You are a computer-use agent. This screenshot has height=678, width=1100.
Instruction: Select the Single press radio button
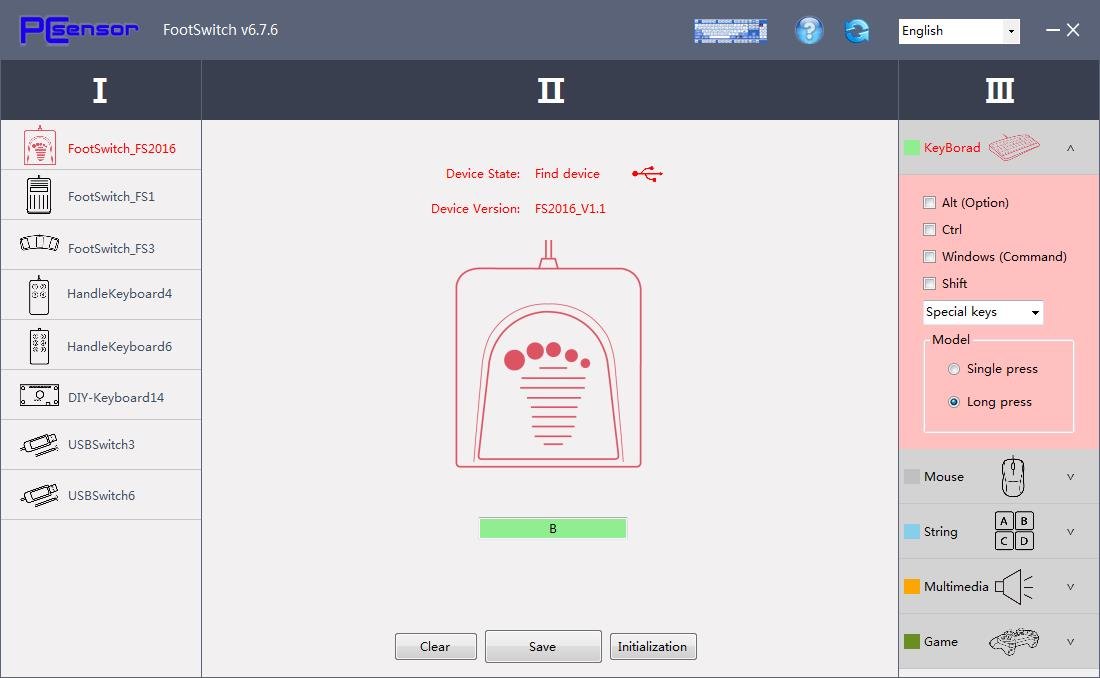(954, 369)
